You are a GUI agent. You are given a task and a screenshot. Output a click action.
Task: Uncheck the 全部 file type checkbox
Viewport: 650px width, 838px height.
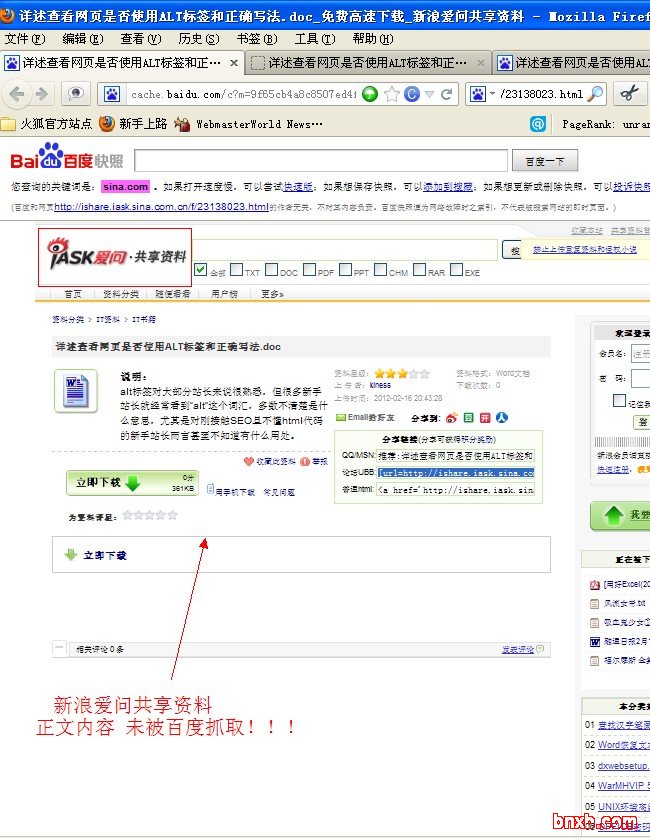click(201, 270)
